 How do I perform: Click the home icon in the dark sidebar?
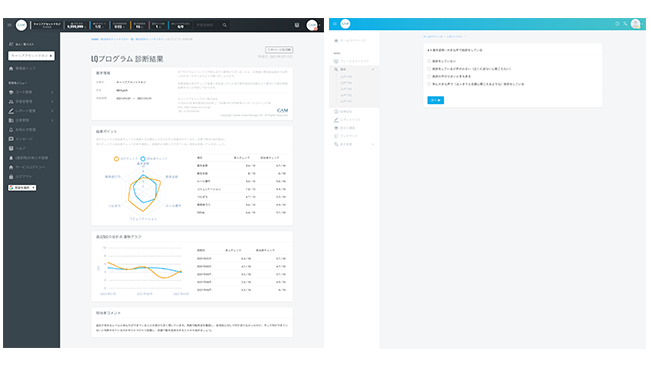tap(11, 69)
